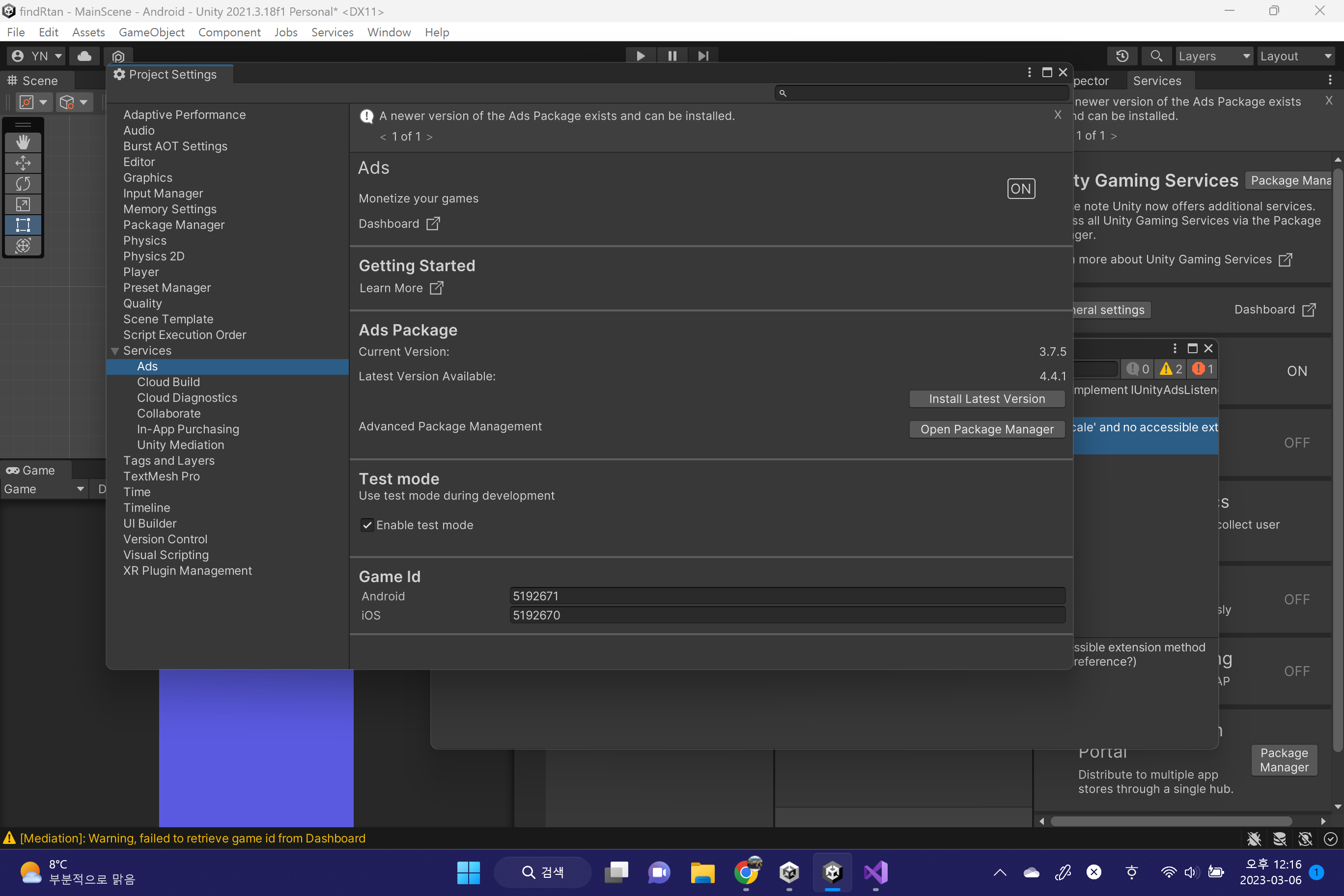Open the Services panel kebab menu

pyautogui.click(x=1330, y=80)
